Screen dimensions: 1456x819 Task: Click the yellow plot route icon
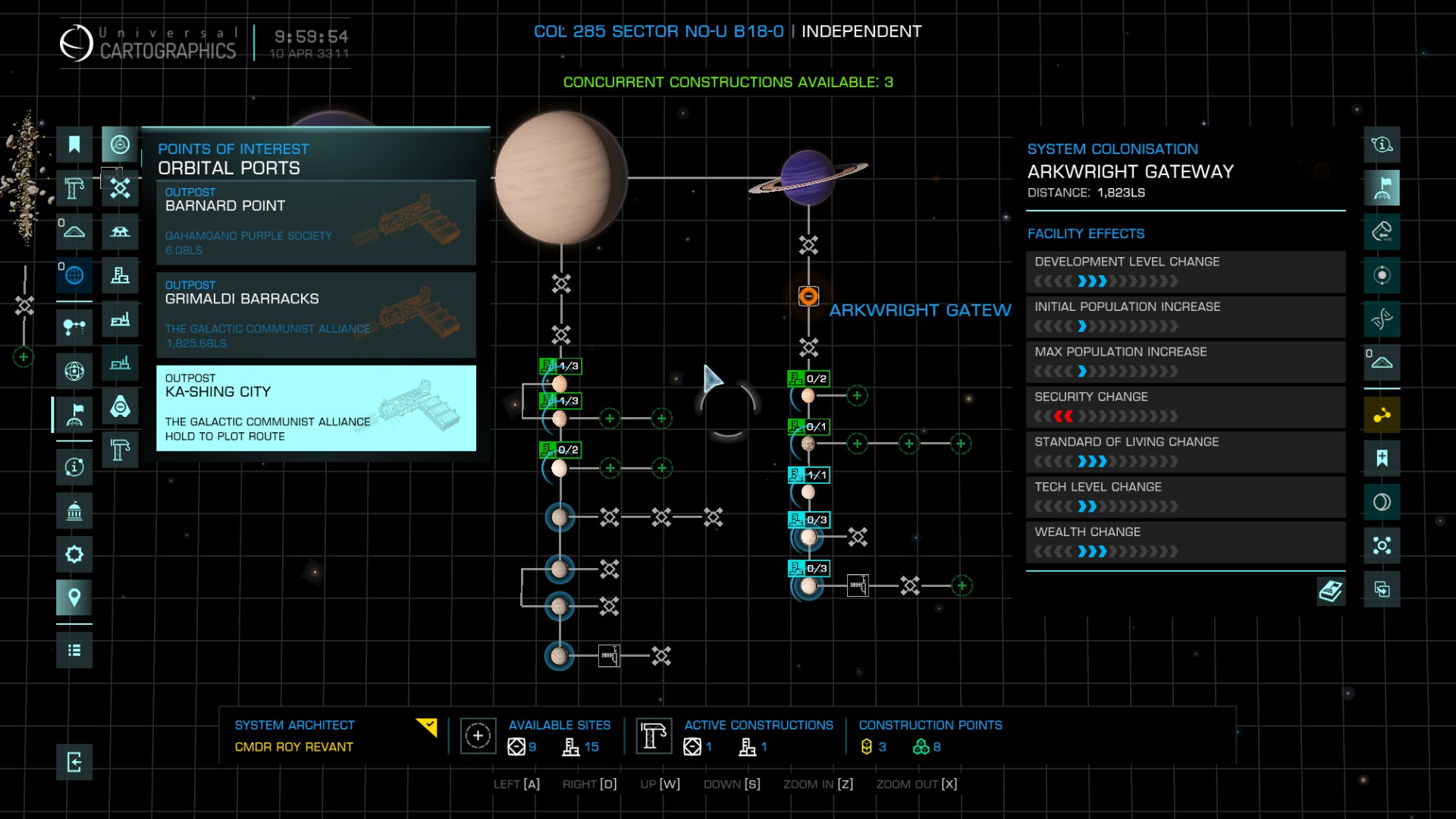point(1382,415)
